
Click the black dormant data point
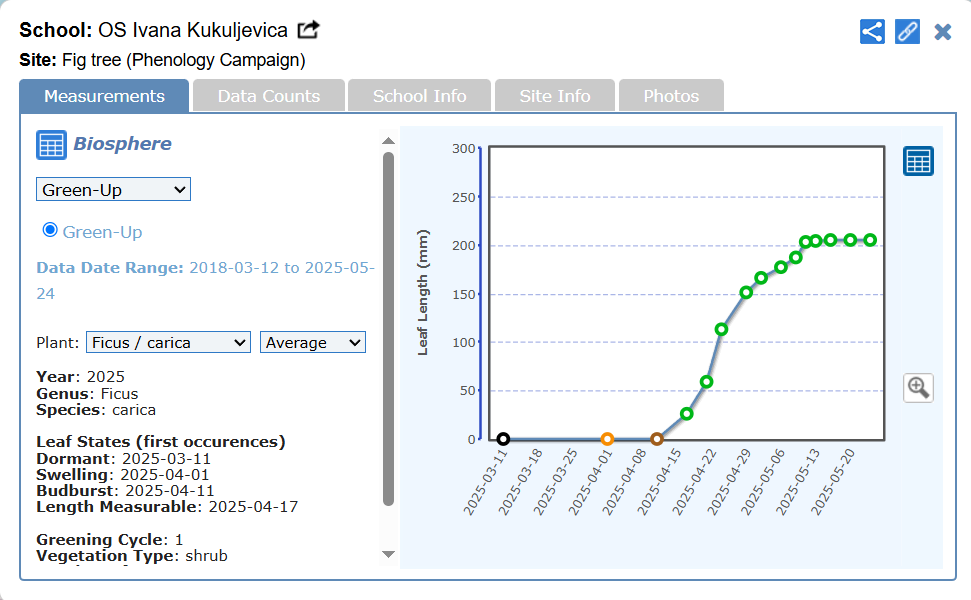(x=503, y=439)
